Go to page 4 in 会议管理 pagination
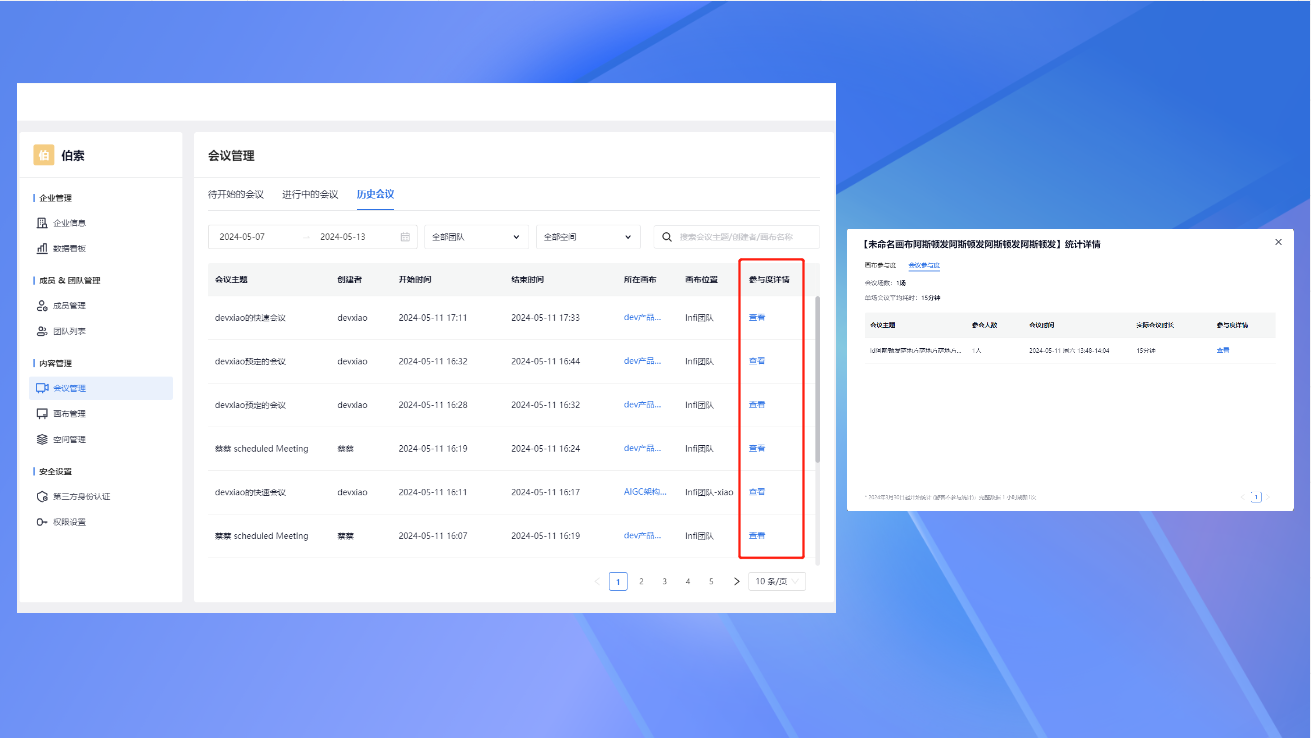 coord(687,581)
